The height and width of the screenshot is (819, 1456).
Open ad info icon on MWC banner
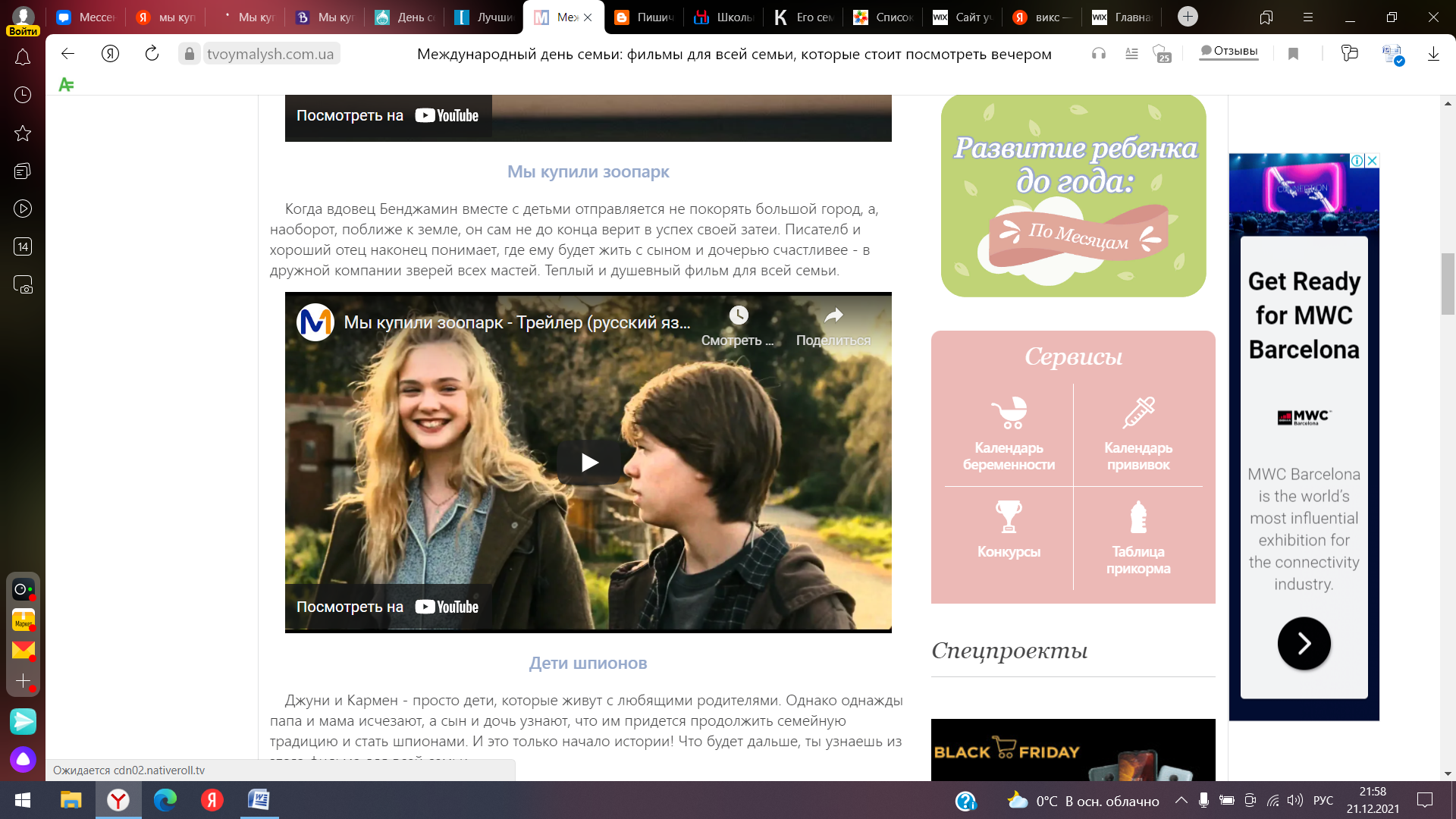point(1357,161)
